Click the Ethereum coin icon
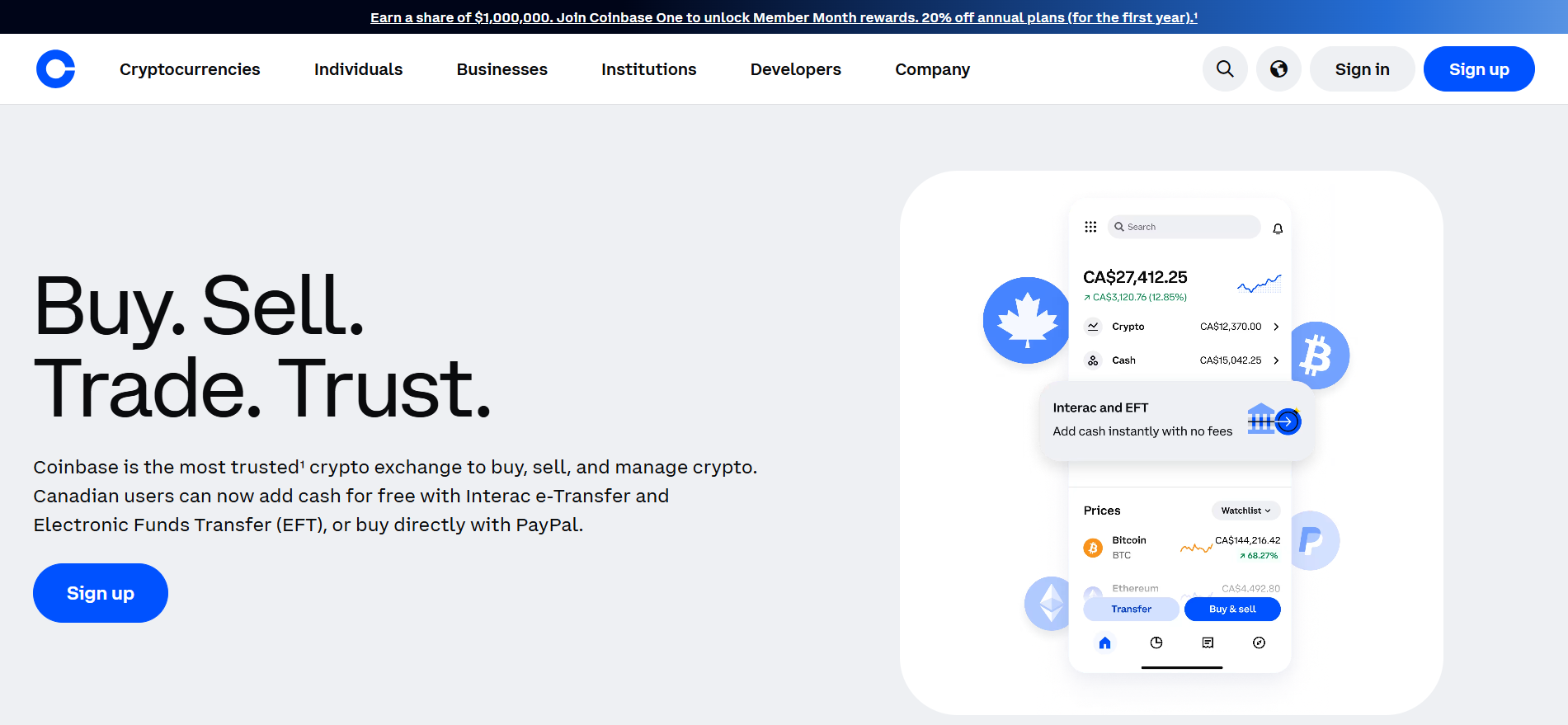The image size is (1568, 725). coord(1049,604)
